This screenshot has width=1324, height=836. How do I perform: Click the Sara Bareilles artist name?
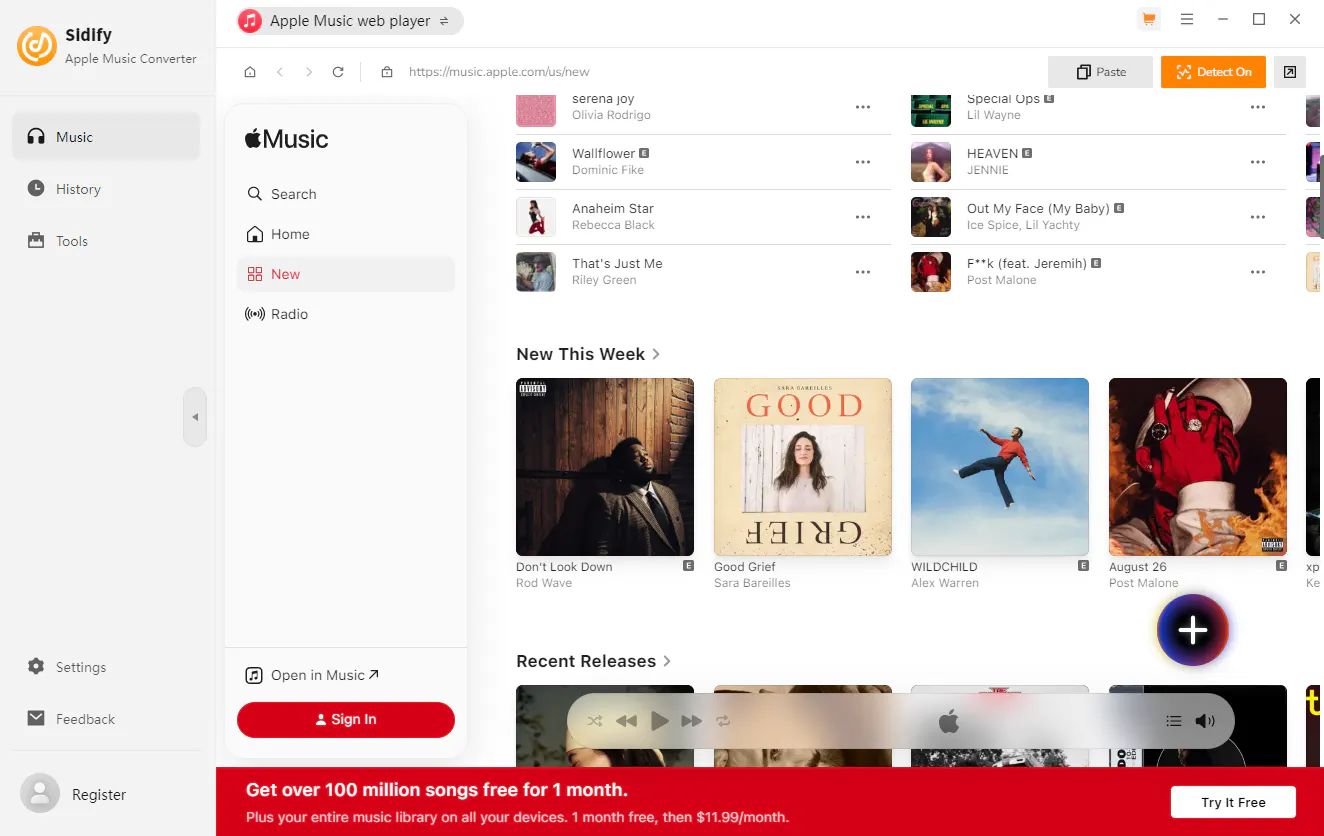click(752, 583)
